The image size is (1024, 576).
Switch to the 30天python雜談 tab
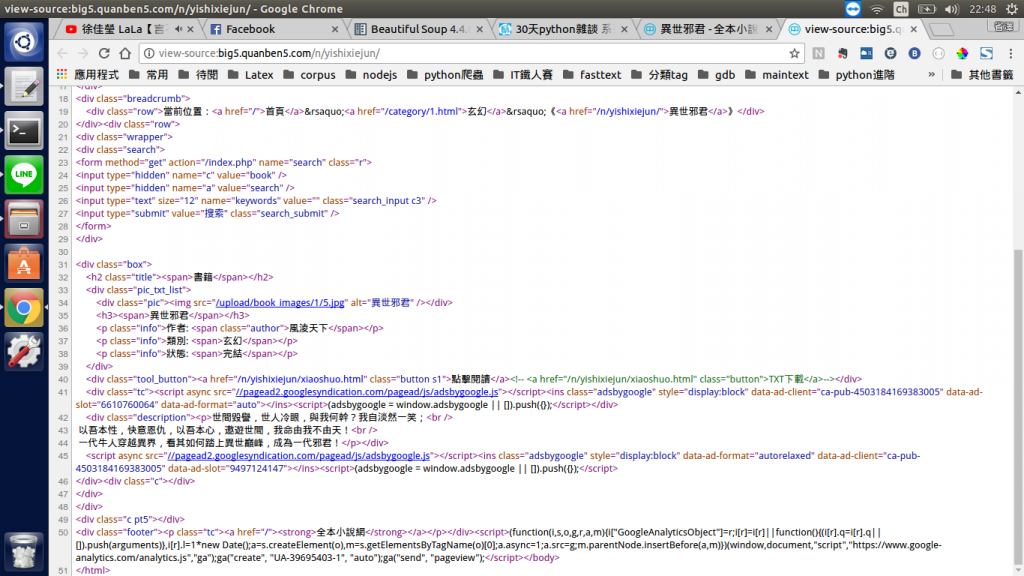tap(563, 29)
